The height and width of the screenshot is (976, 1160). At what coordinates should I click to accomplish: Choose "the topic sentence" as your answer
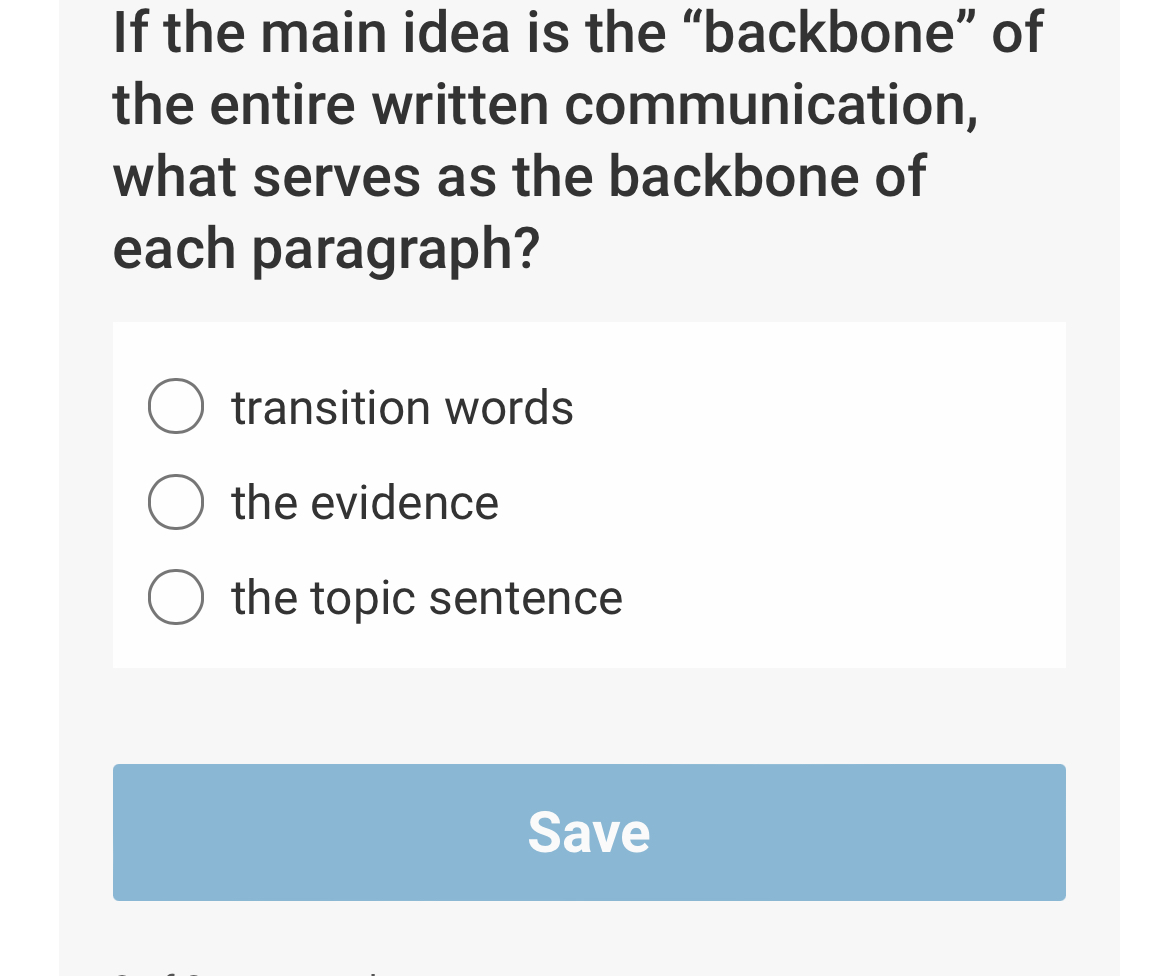(x=426, y=597)
